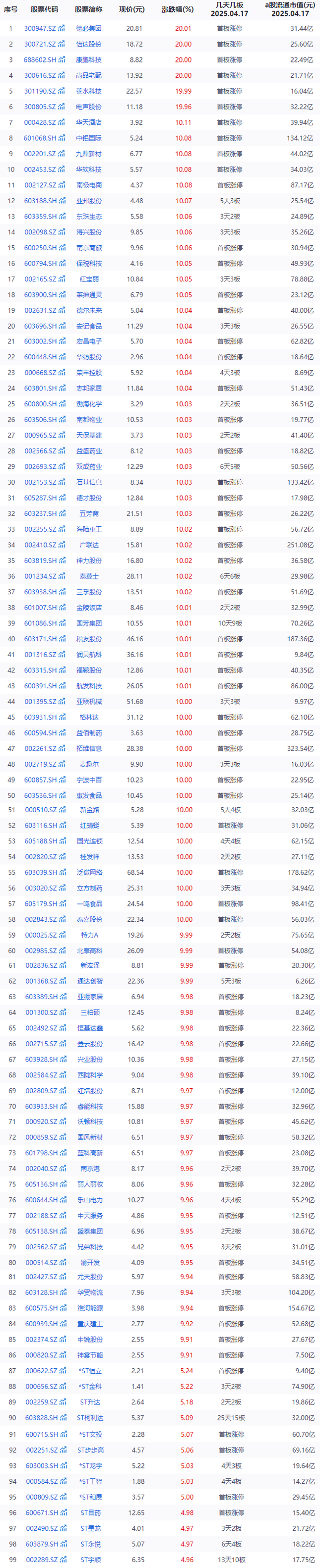
Task: Show chart icon for 301190.SZ
Action: 62,91
